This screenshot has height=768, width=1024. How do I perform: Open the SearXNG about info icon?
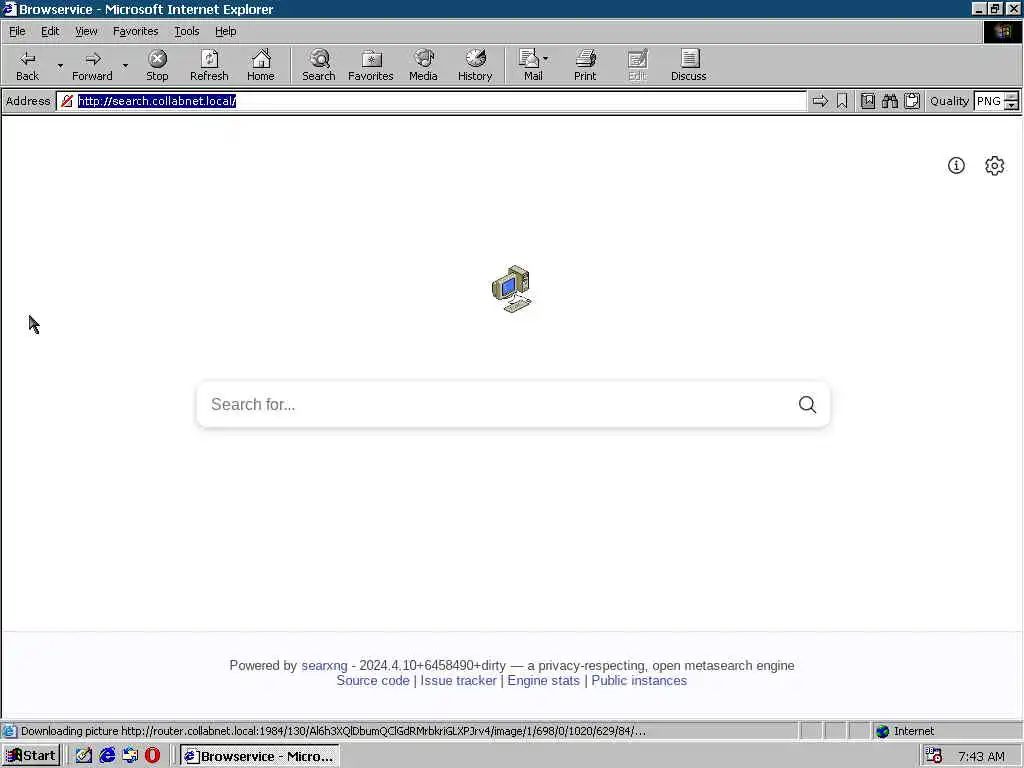pos(956,165)
